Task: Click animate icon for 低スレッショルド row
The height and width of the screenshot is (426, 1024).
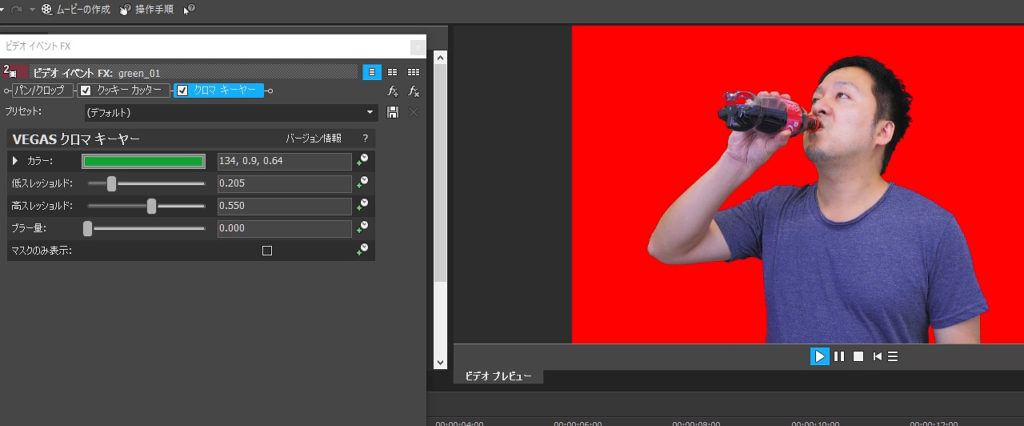Action: 362,183
